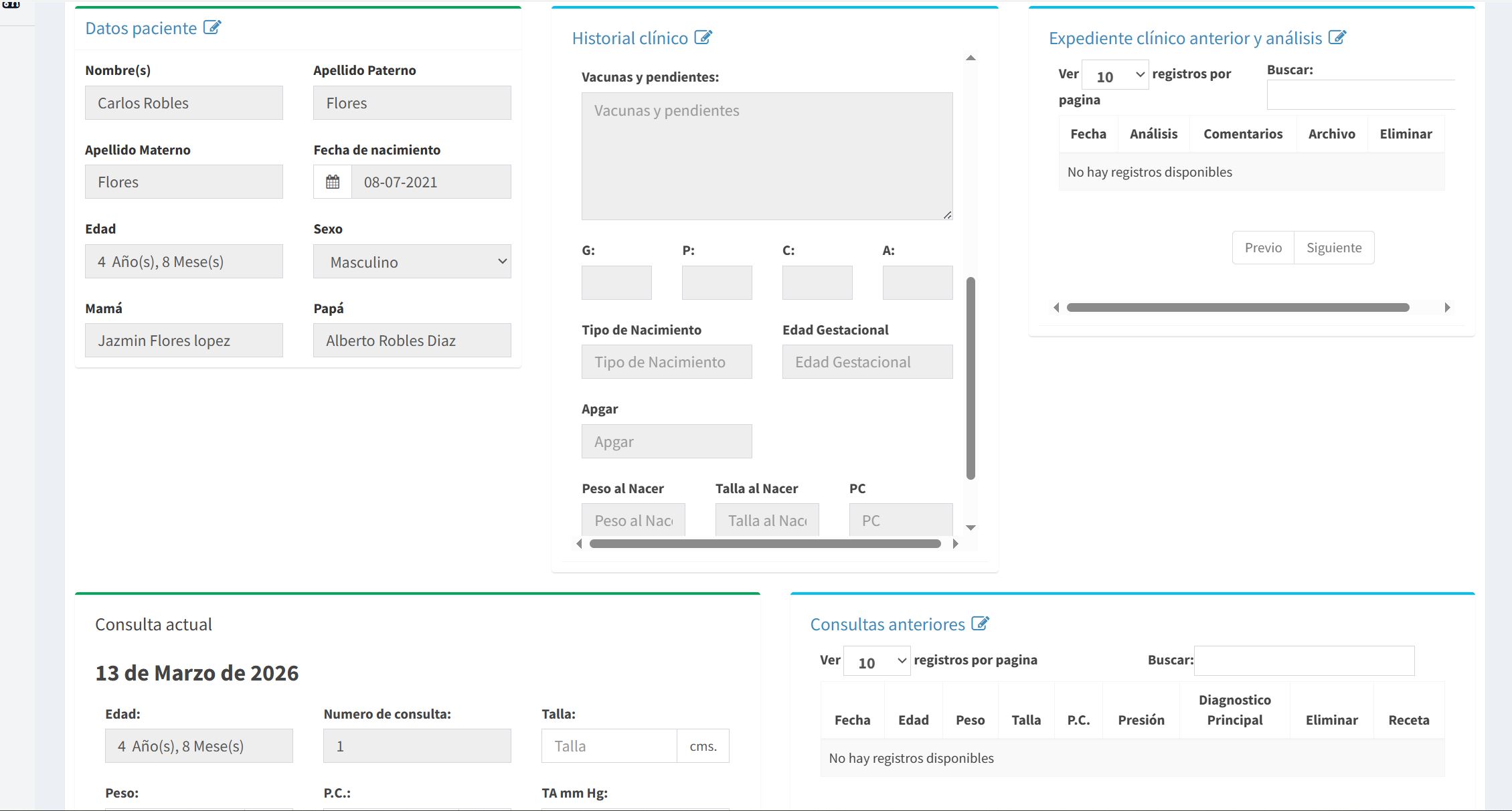The width and height of the screenshot is (1512, 811).
Task: Click the Previo pagination button
Action: click(1263, 248)
